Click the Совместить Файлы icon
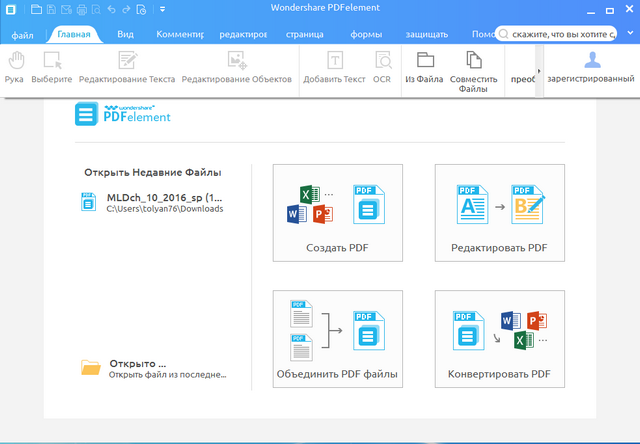 click(x=473, y=70)
